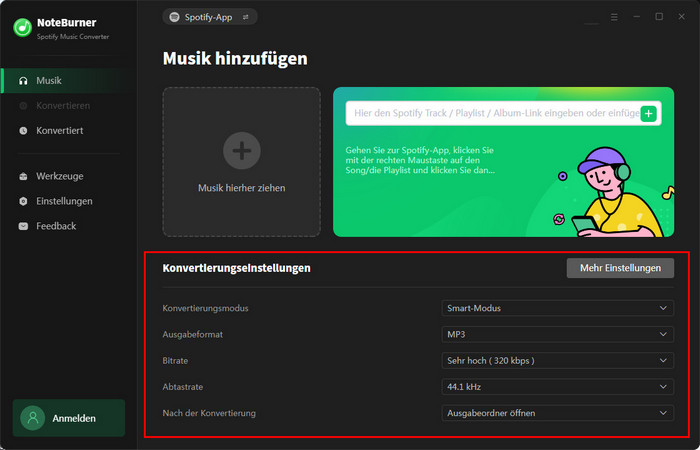This screenshot has width=700, height=450.
Task: Click the Konvertierungseinstellungen heading
Action: click(x=236, y=268)
